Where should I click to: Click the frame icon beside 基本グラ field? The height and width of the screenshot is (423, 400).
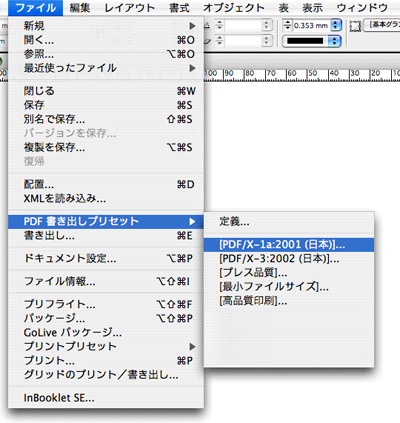pos(355,26)
